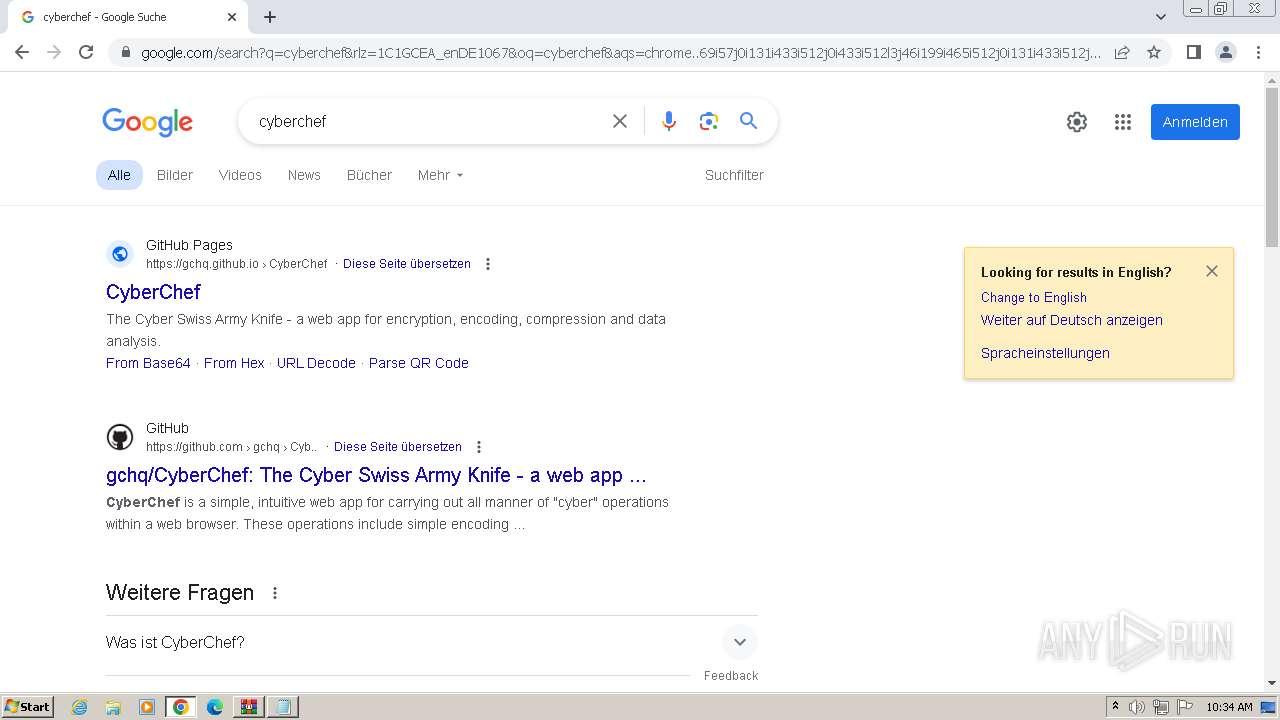Open Microsoft Edge from taskbar

coord(214,707)
